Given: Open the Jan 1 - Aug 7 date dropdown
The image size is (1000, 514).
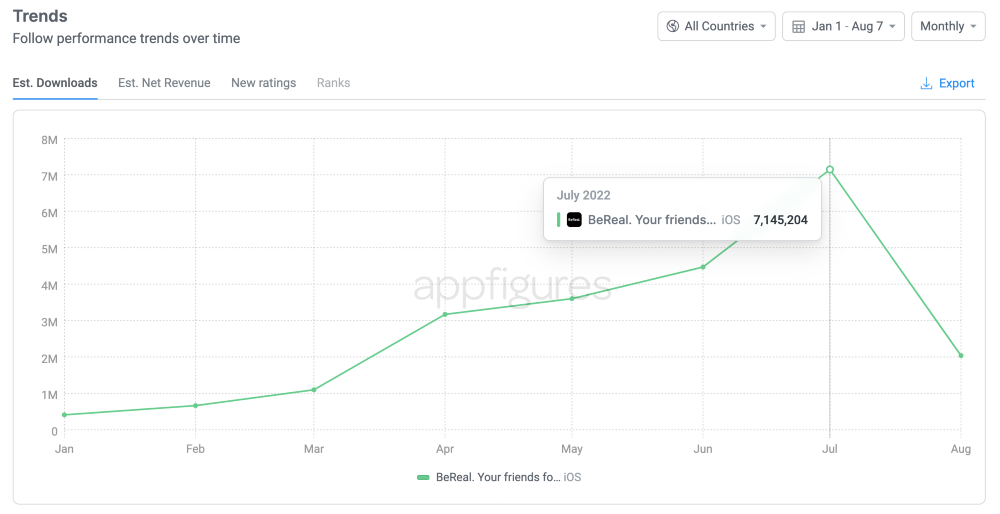Looking at the screenshot, I should (844, 26).
